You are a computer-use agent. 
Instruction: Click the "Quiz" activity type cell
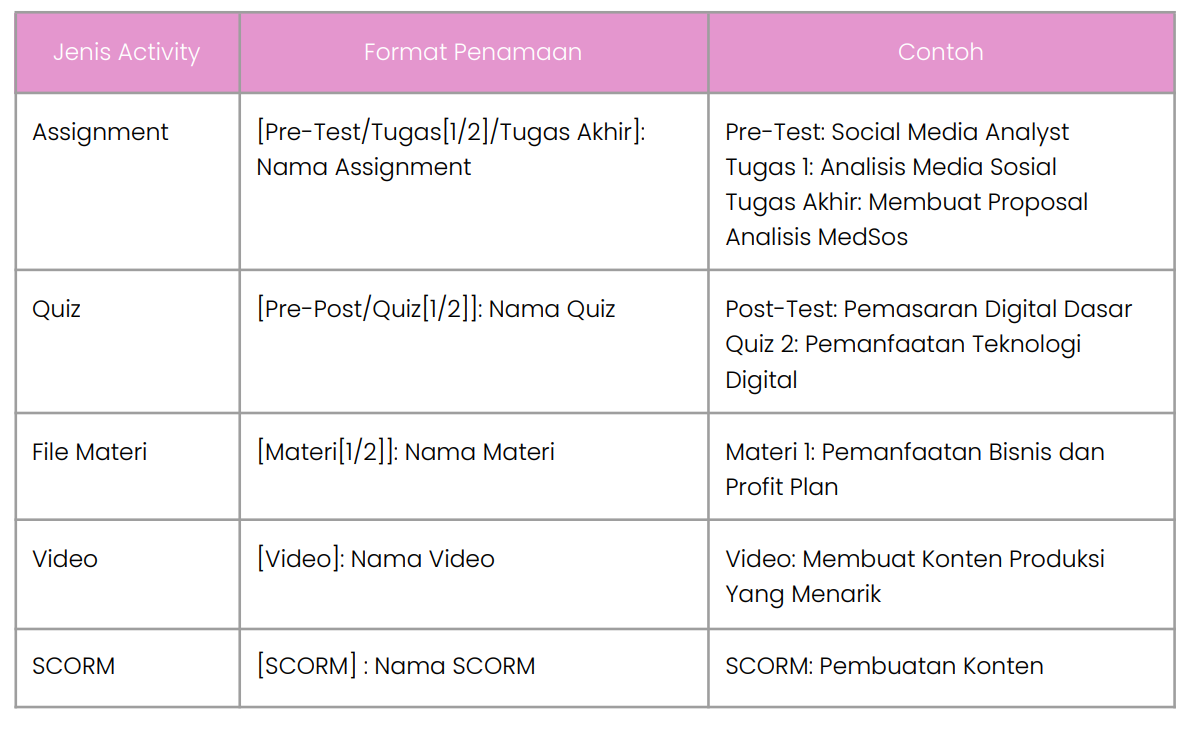coord(56,309)
